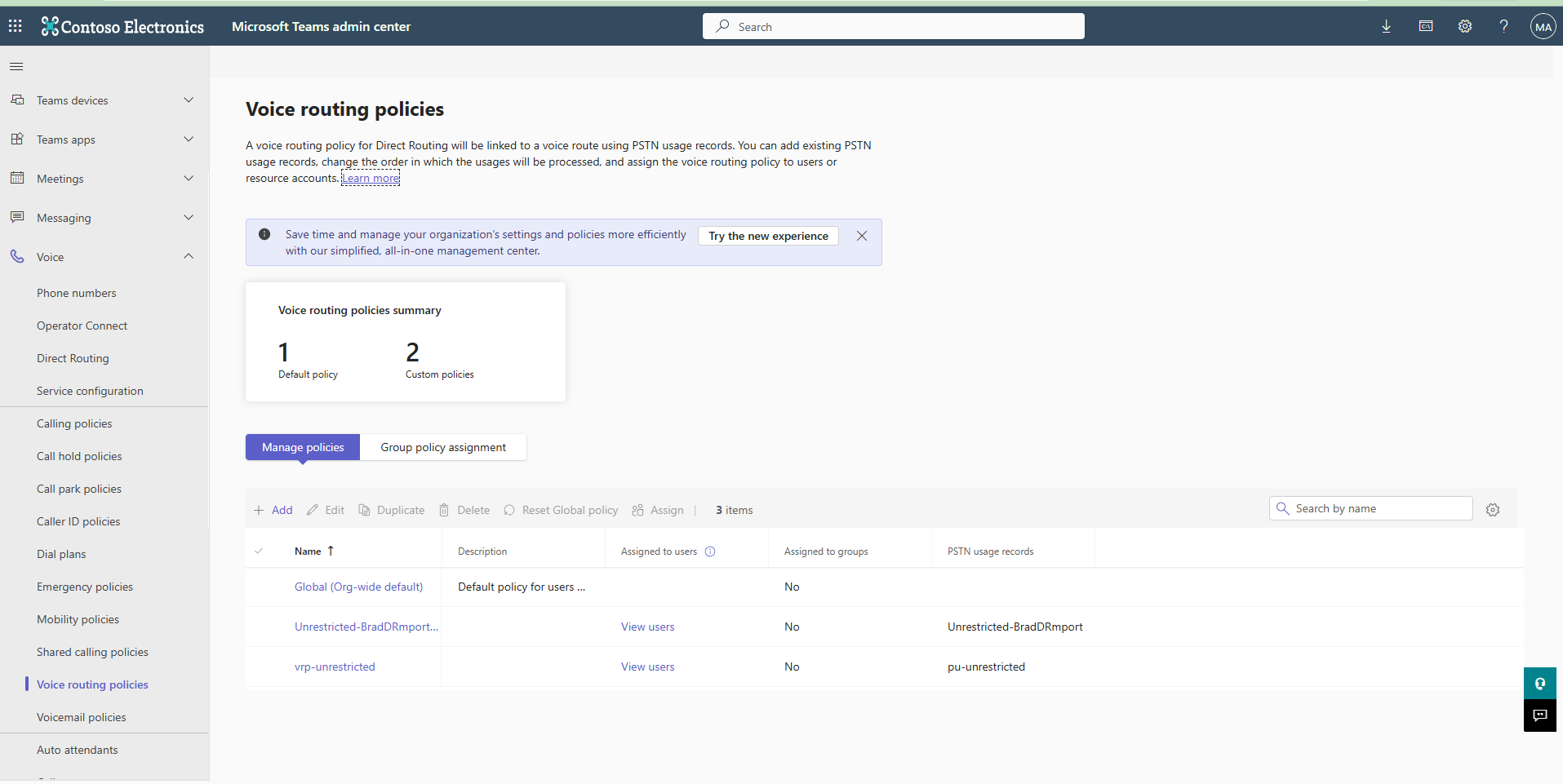
Task: Click the Name column sort arrow
Action: (331, 551)
